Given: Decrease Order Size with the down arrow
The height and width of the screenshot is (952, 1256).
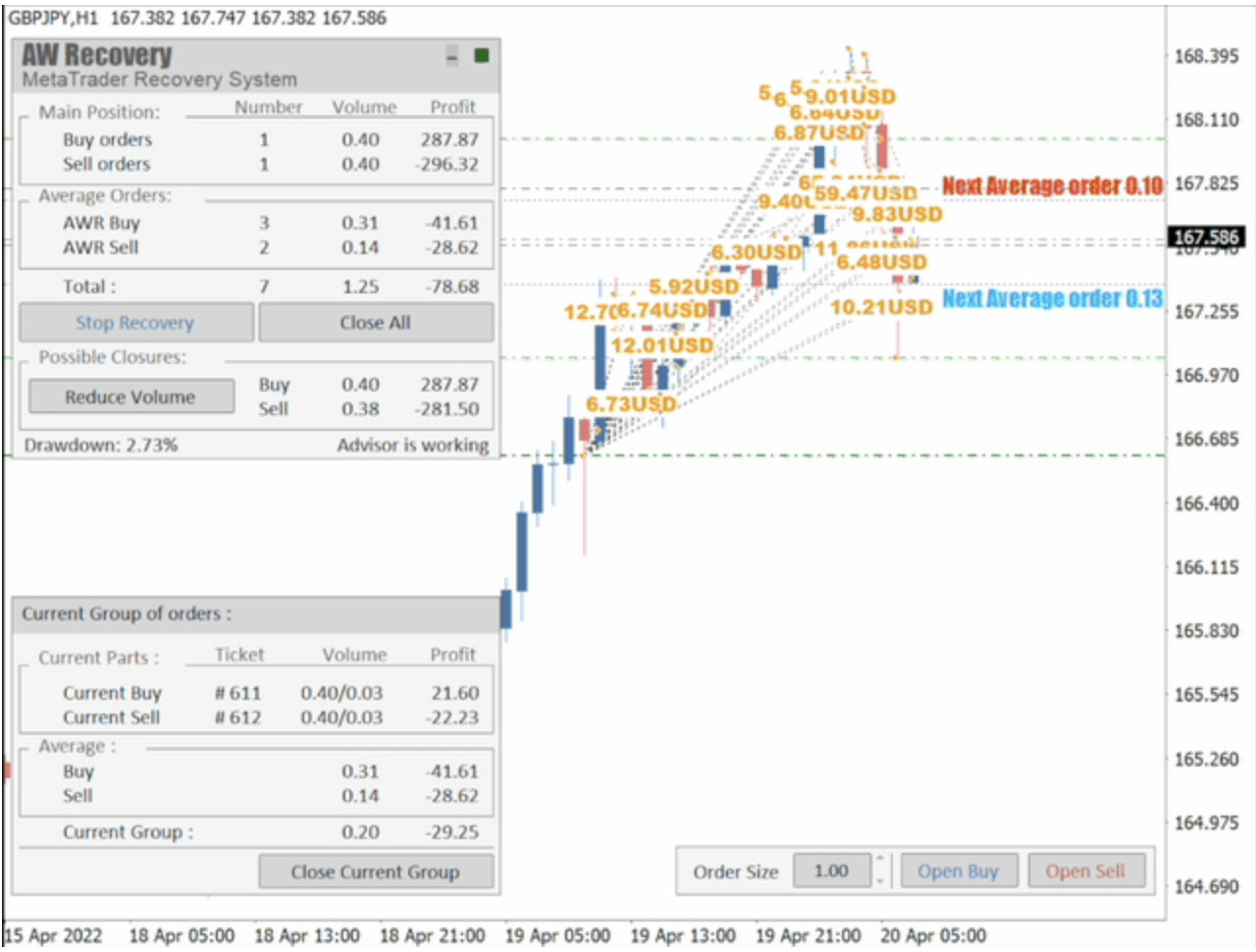Looking at the screenshot, I should (x=880, y=880).
